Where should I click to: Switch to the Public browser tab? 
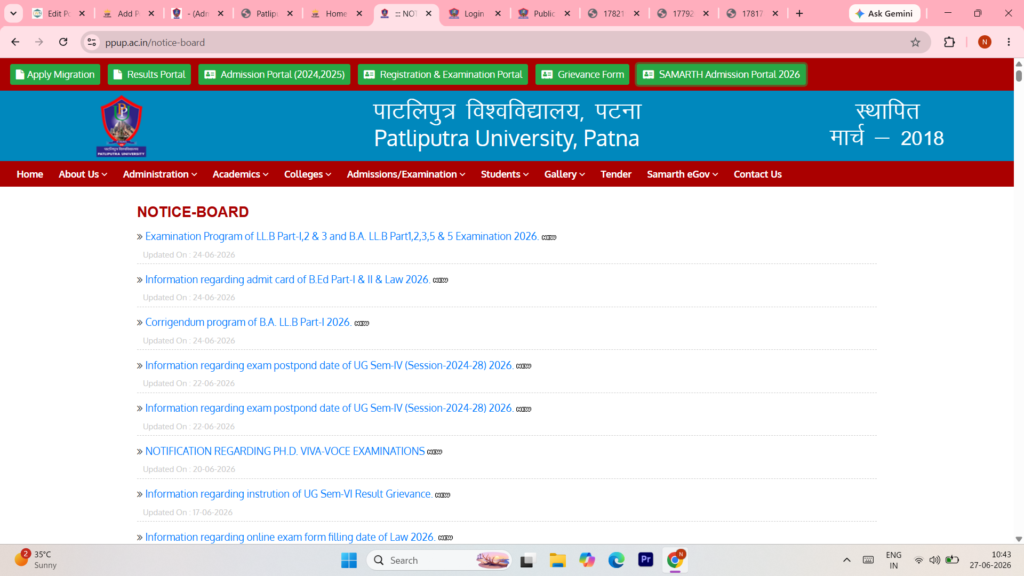click(543, 13)
